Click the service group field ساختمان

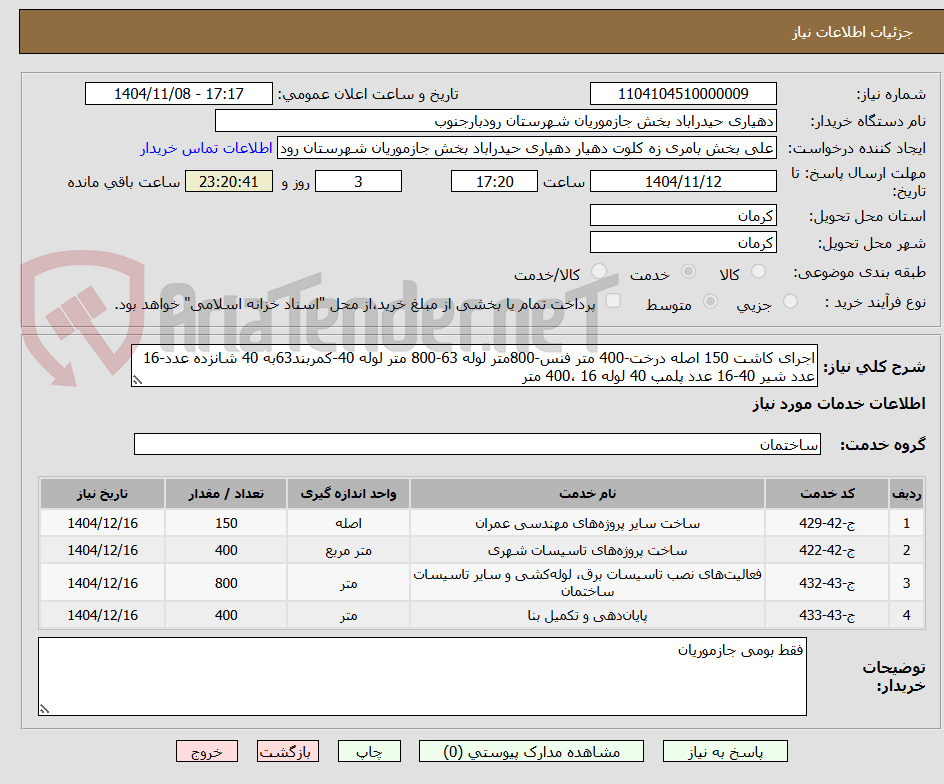click(477, 444)
